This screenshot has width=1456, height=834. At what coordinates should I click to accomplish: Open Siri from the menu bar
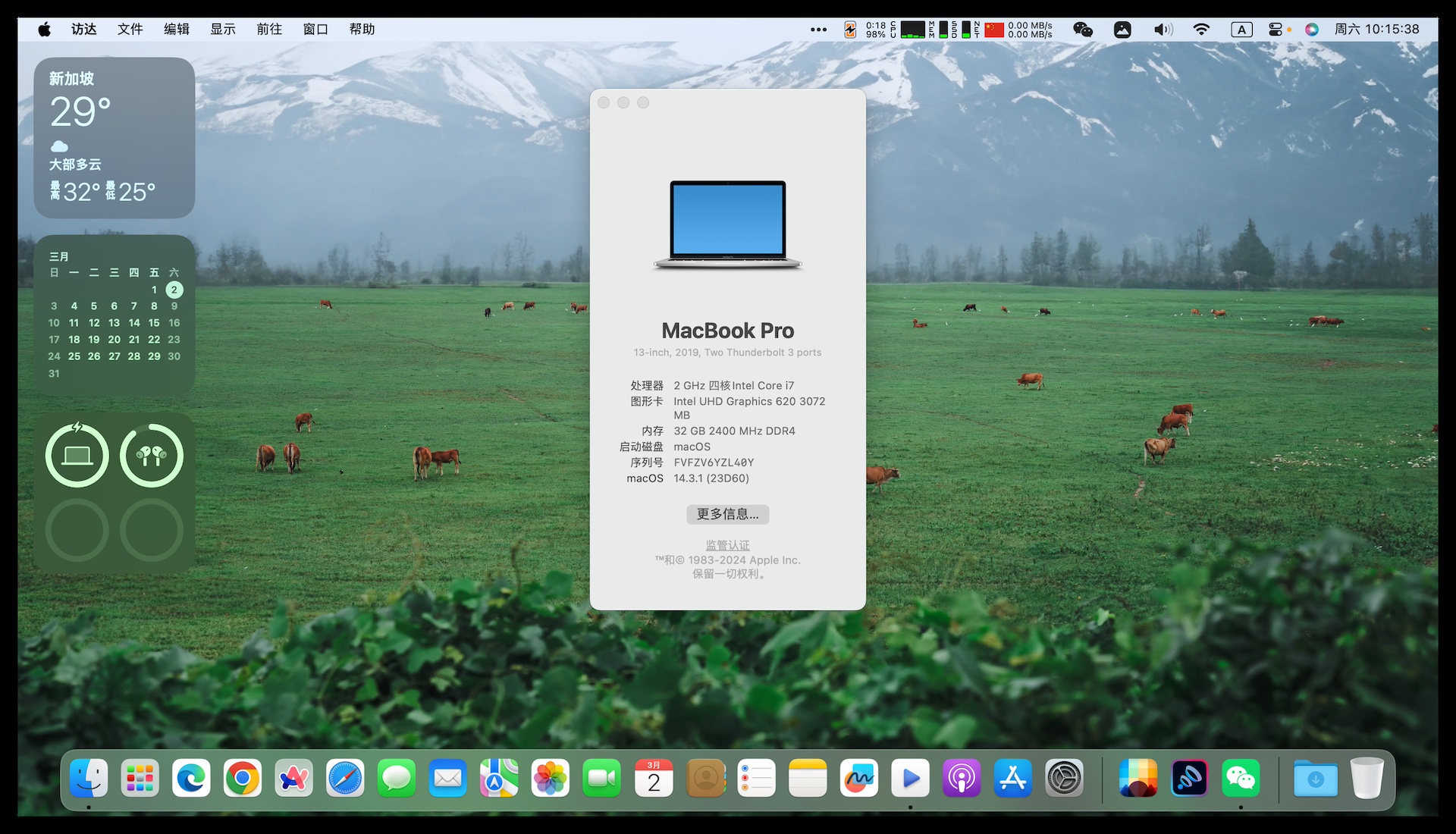point(1312,30)
